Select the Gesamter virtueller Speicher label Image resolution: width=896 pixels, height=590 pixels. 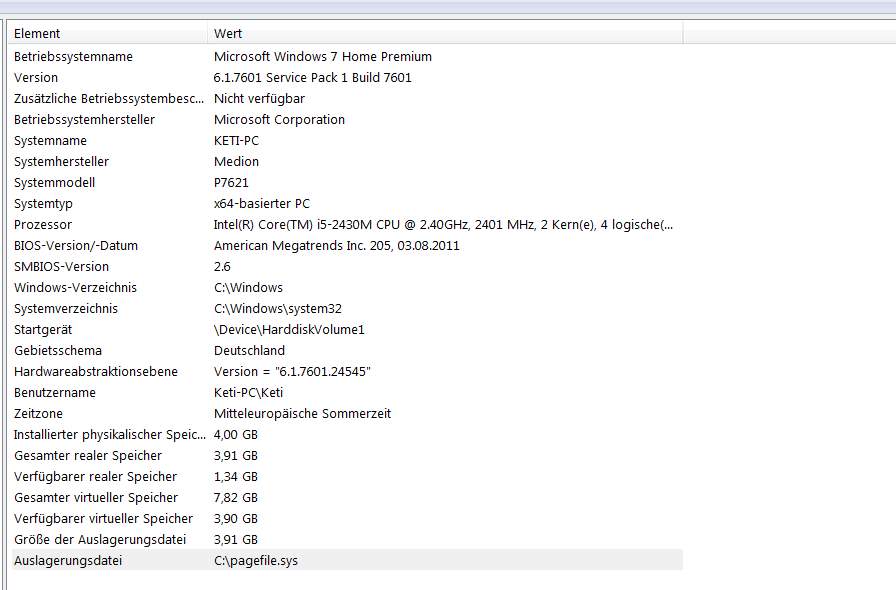[96, 498]
